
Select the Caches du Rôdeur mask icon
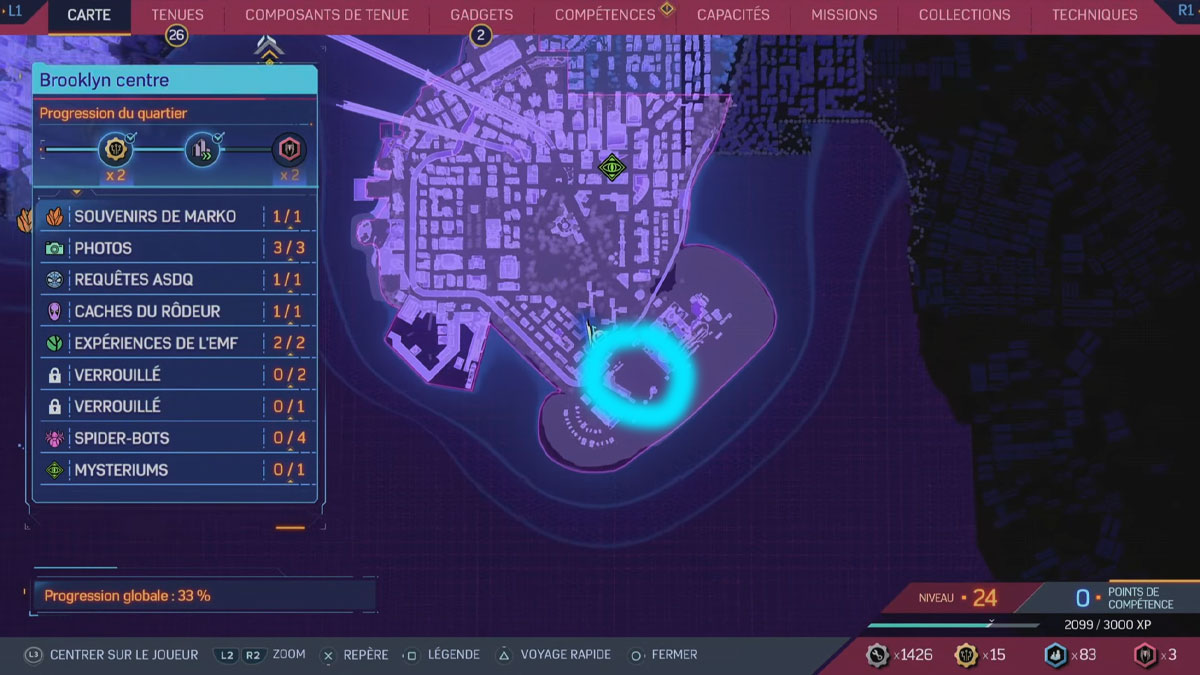point(54,311)
